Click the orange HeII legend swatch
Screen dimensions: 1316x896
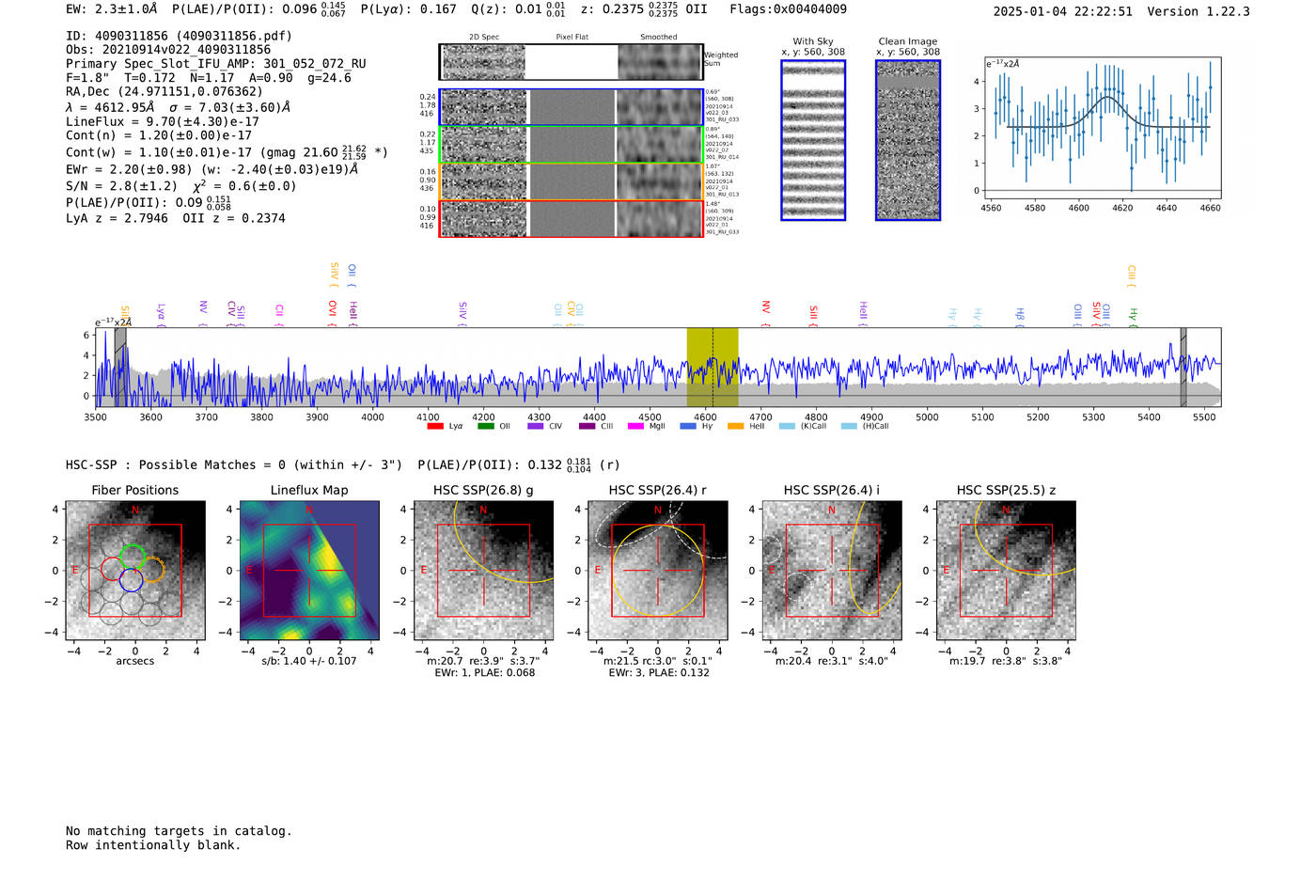736,426
